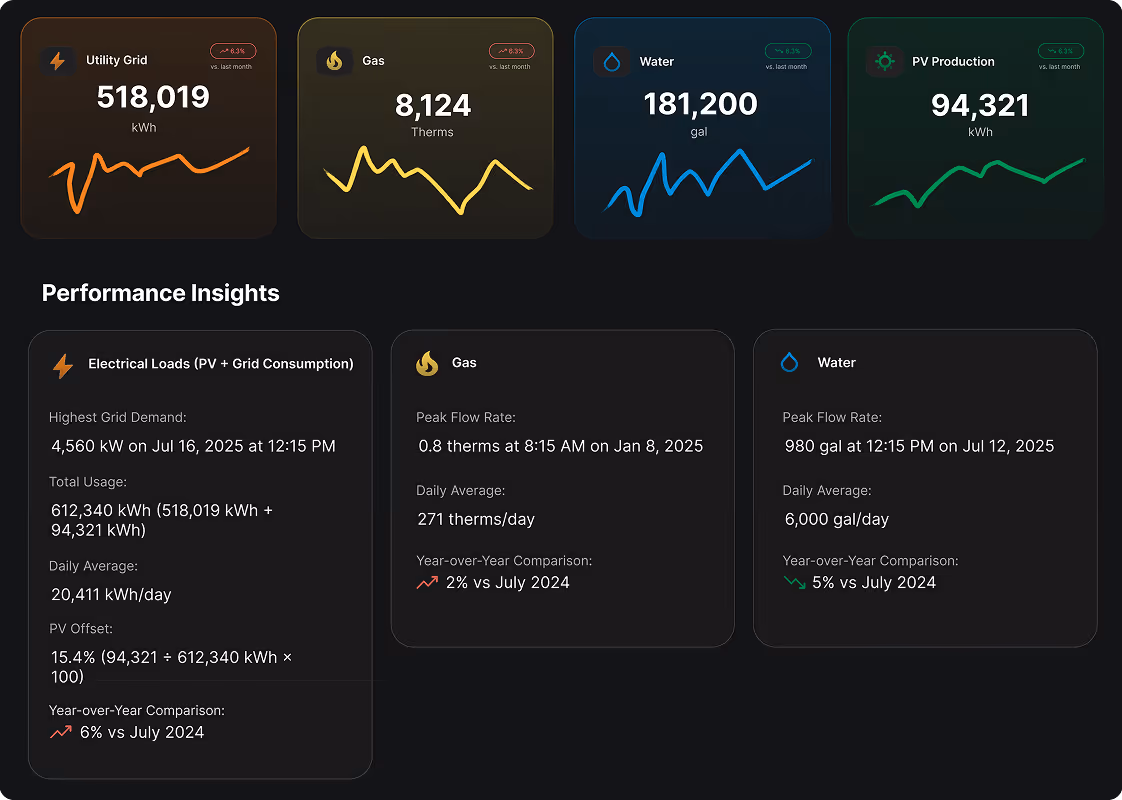Select the Performance Insights section header
The width and height of the screenshot is (1122, 800).
160,293
